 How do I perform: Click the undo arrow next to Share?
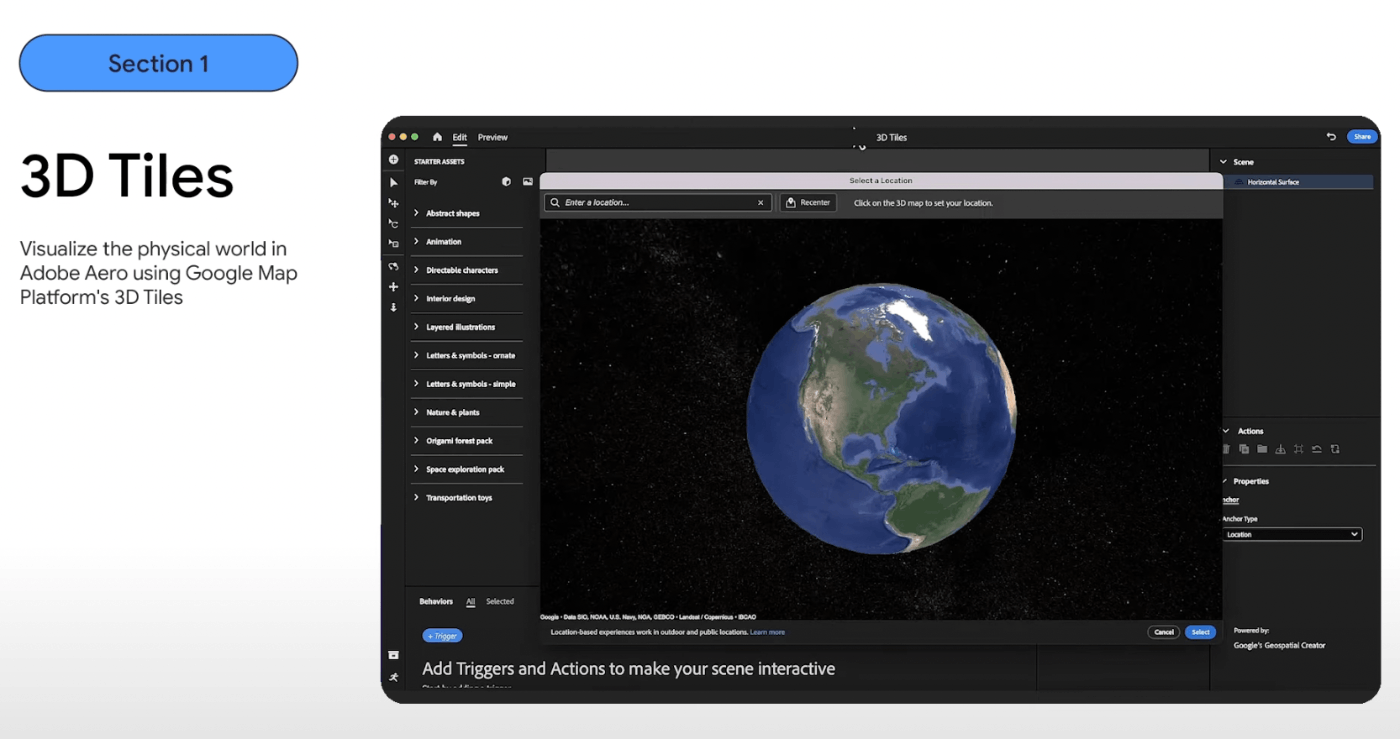click(1331, 136)
